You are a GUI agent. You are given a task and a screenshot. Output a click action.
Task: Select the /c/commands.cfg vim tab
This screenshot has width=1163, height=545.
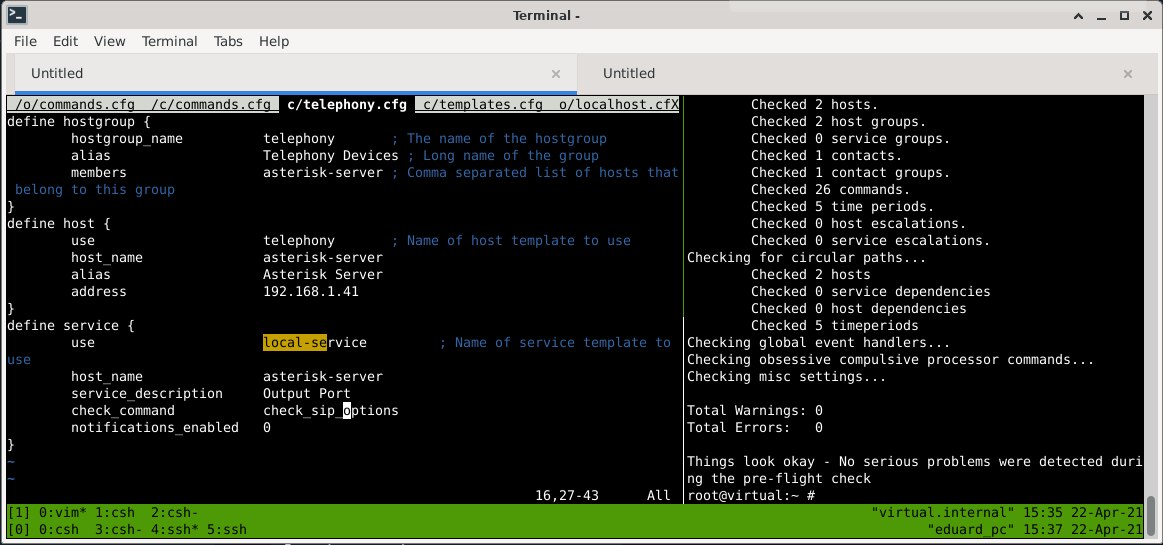(211, 105)
